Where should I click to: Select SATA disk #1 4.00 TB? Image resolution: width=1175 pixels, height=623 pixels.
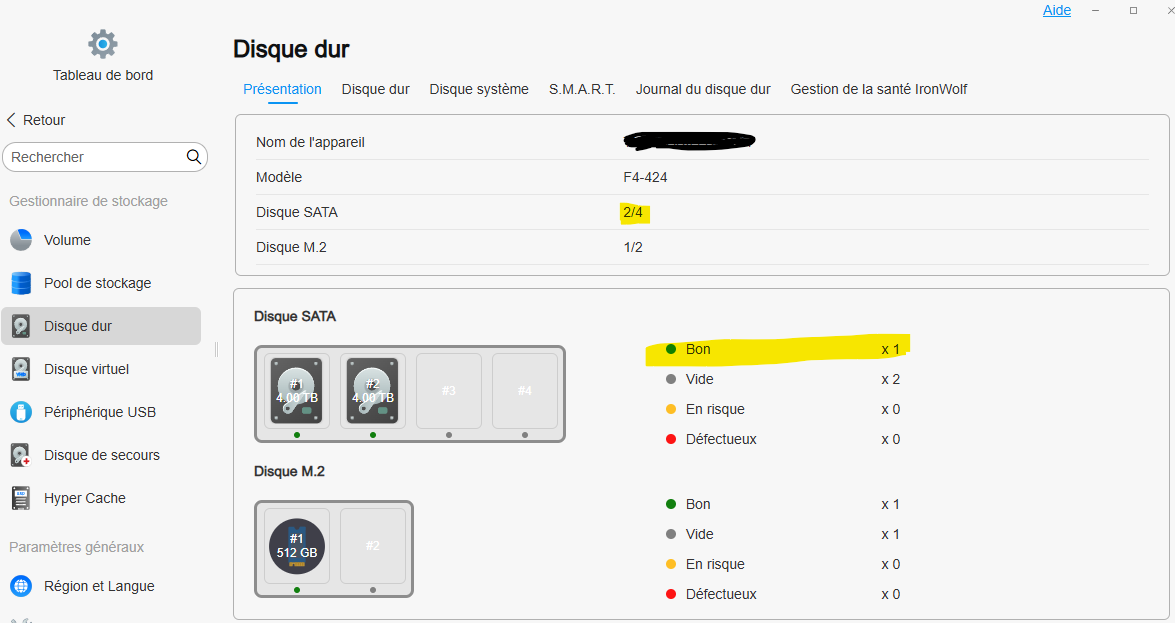[x=297, y=391]
